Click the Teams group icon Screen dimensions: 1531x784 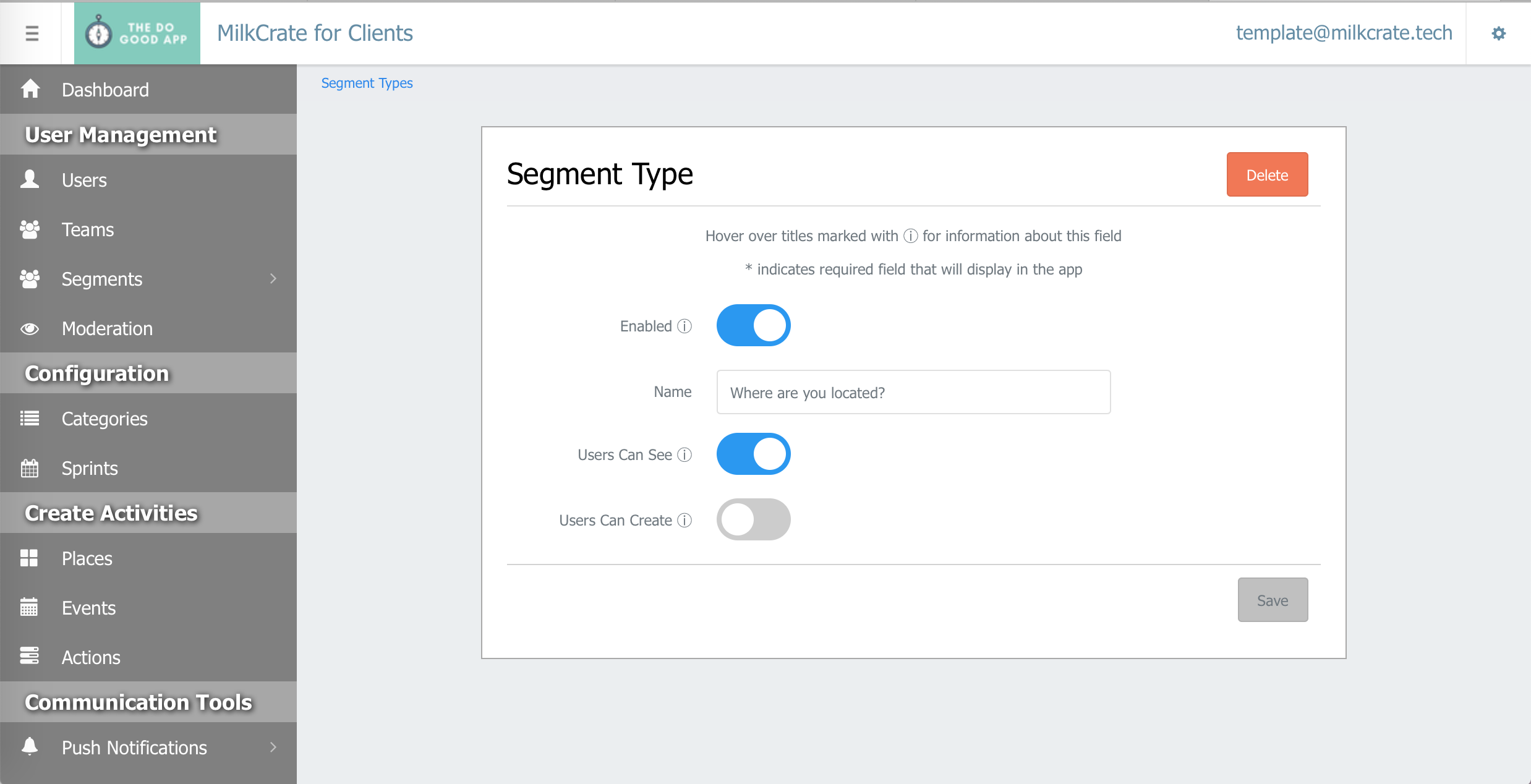[x=30, y=229]
